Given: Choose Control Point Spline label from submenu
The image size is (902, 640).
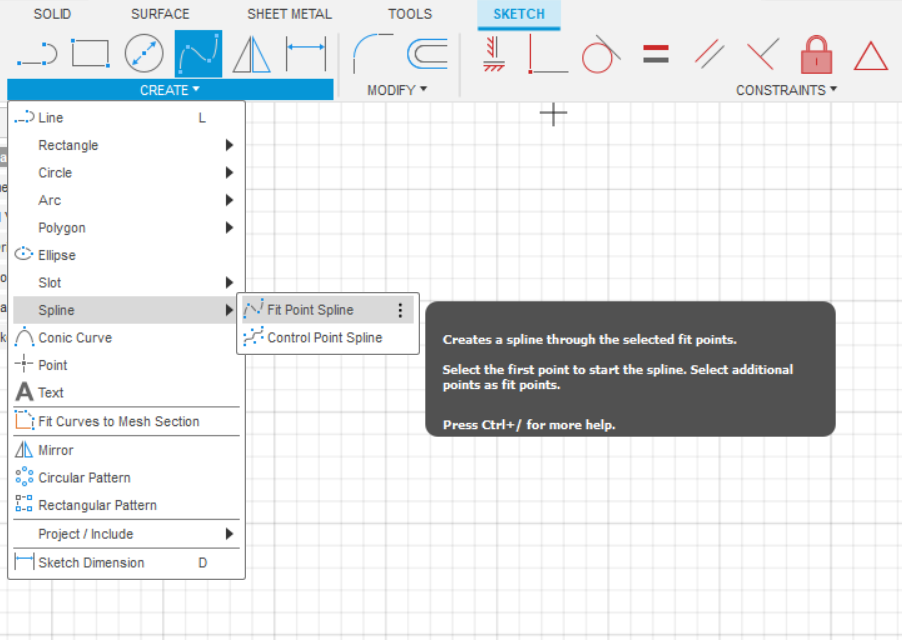Looking at the screenshot, I should click(324, 338).
